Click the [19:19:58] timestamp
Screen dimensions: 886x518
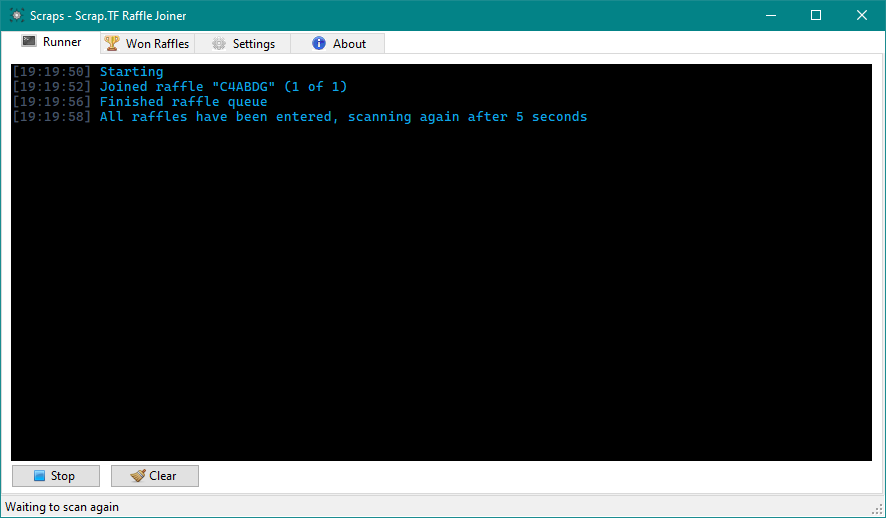(51, 117)
